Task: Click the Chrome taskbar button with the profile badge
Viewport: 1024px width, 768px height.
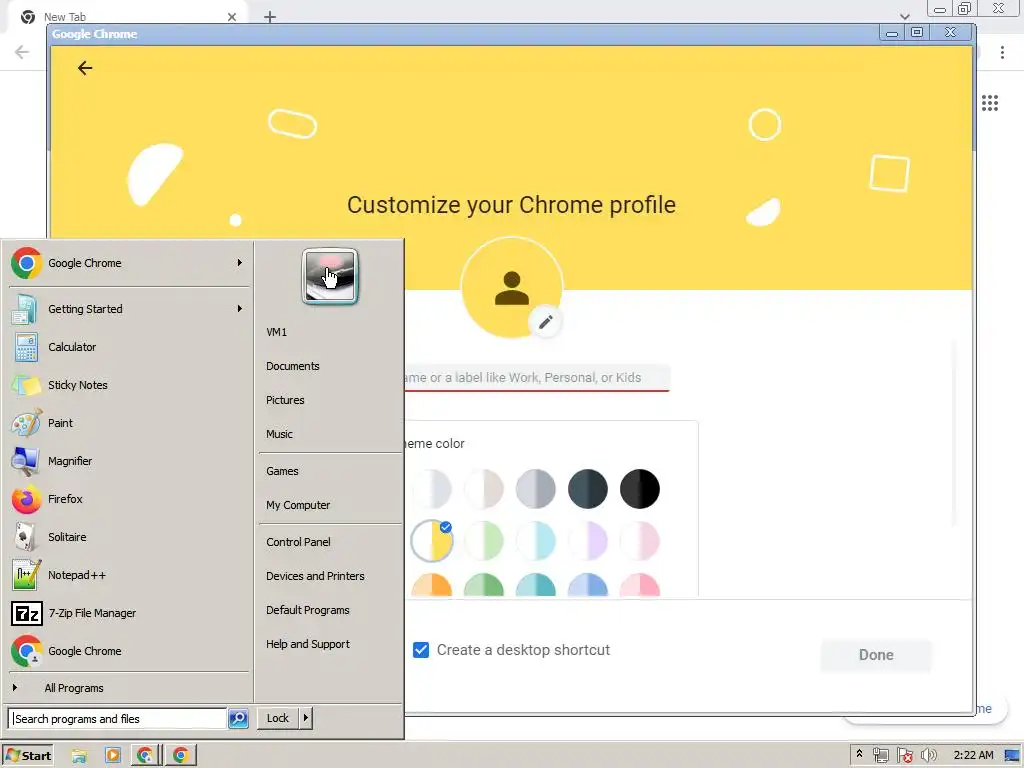Action: (x=145, y=756)
